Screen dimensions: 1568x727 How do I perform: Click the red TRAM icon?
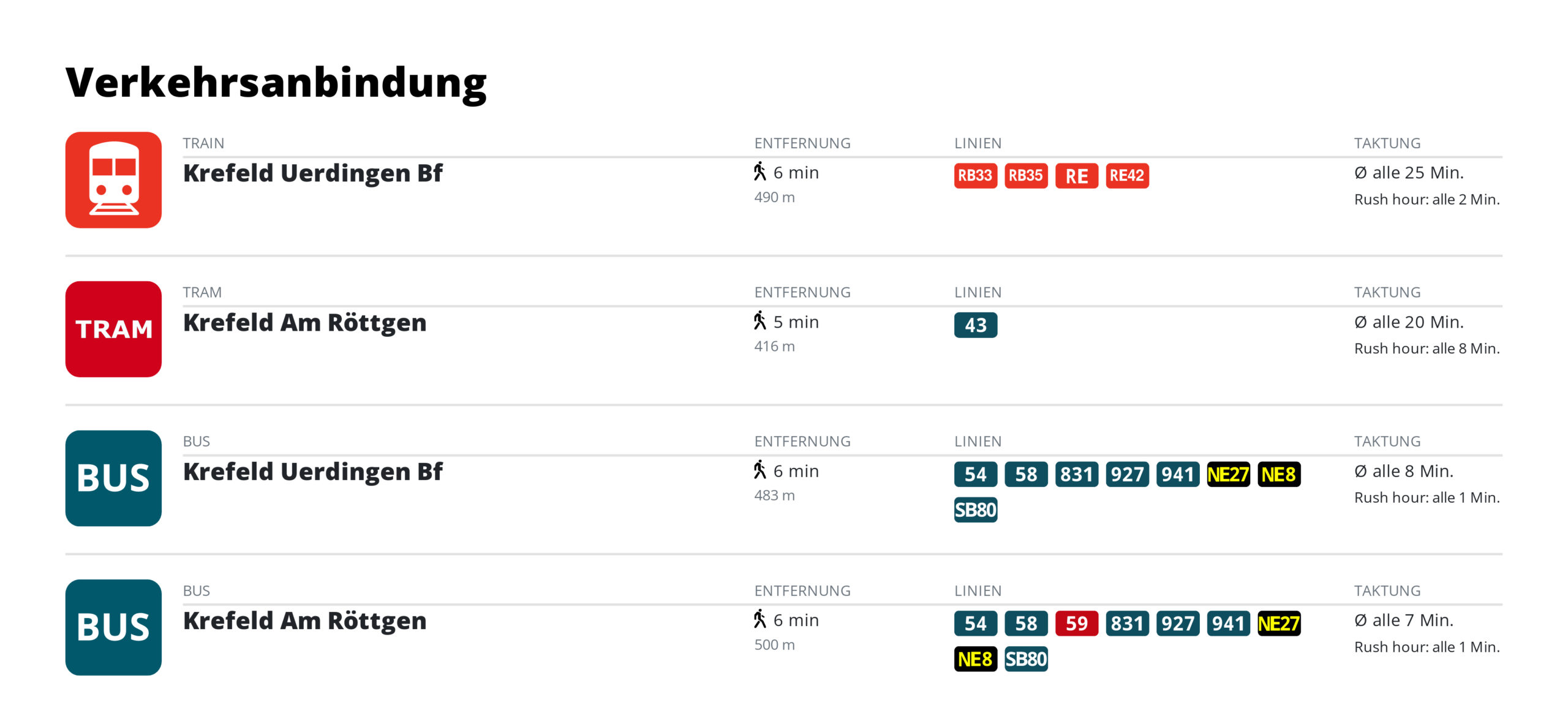pos(113,329)
